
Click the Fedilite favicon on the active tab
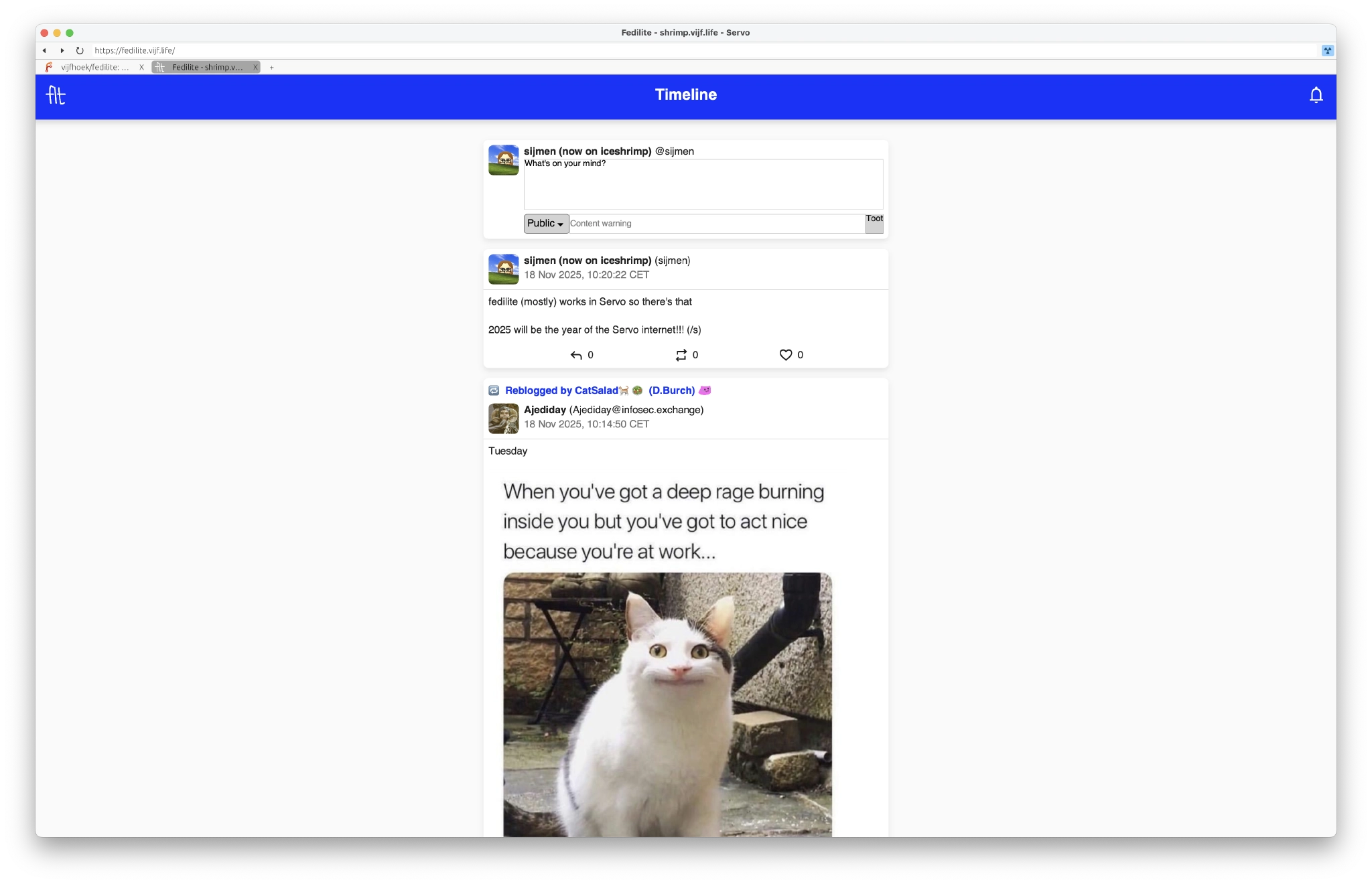click(160, 67)
